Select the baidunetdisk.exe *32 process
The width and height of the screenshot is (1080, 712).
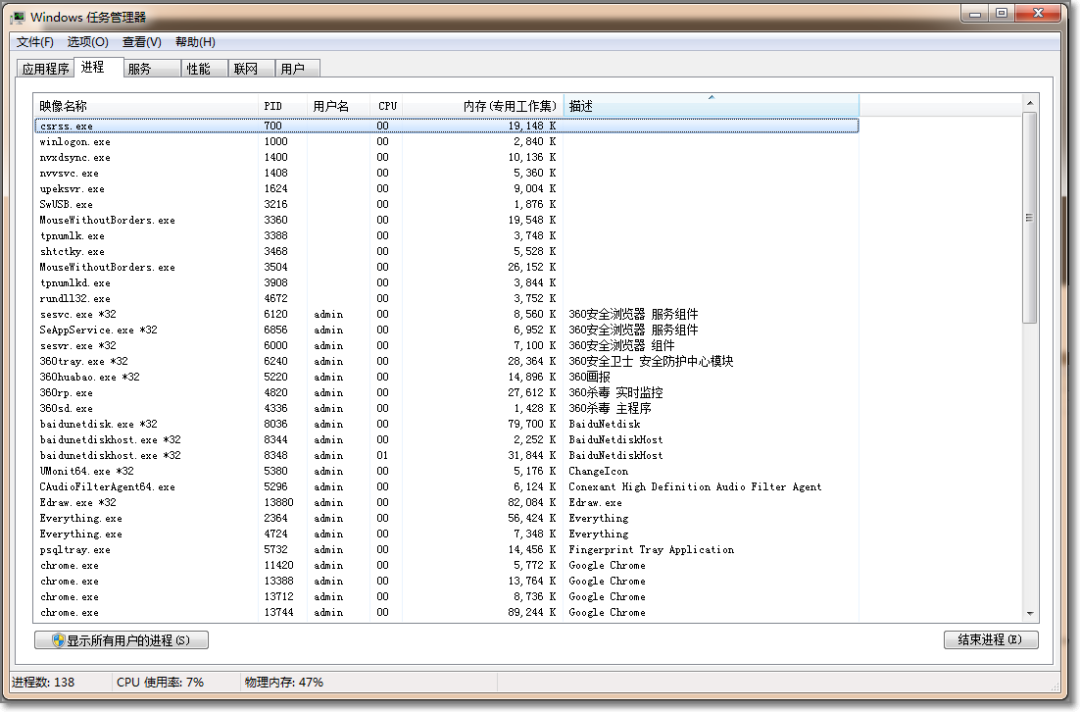click(x=446, y=424)
